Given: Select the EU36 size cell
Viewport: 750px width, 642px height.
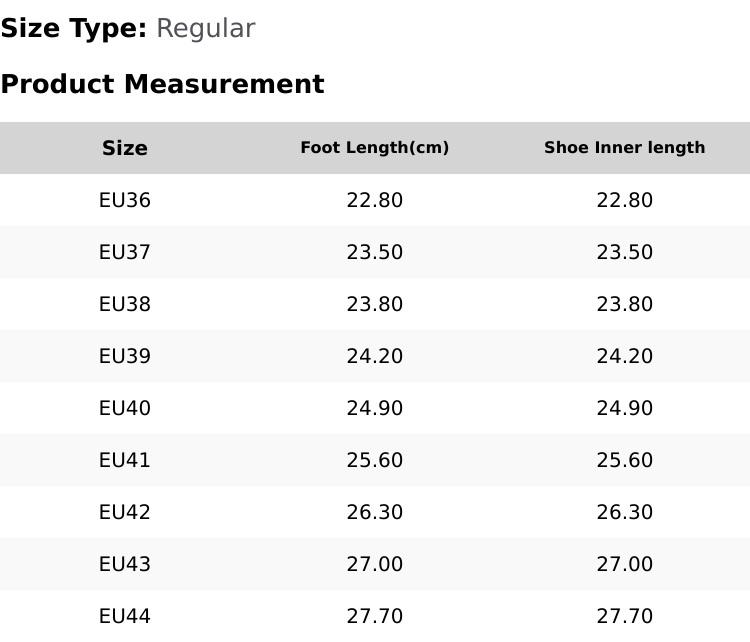Looking at the screenshot, I should pyautogui.click(x=125, y=200).
